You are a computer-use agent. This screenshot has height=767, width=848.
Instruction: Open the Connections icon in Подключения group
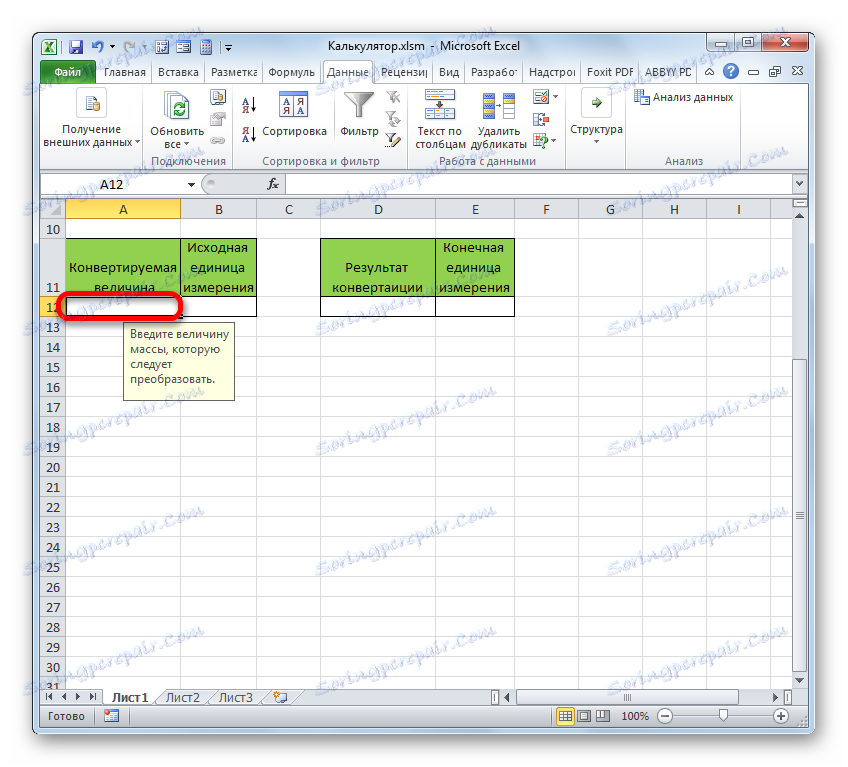(218, 98)
